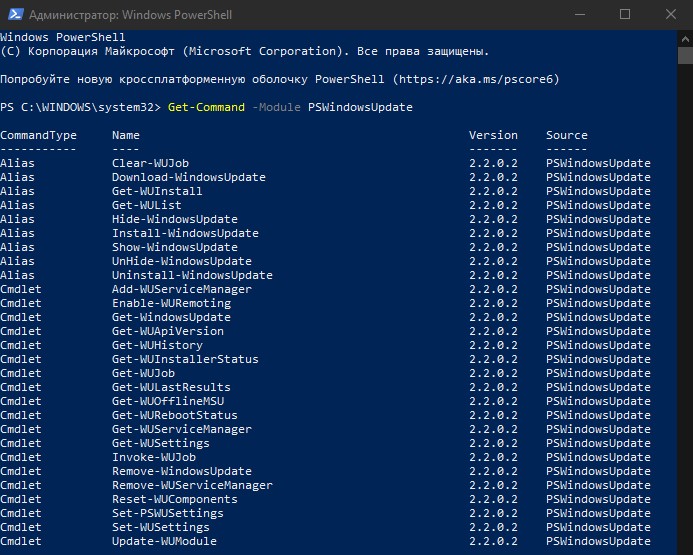Image resolution: width=693 pixels, height=555 pixels.
Task: Click the Clear-WUJob alias name
Action: [150, 163]
